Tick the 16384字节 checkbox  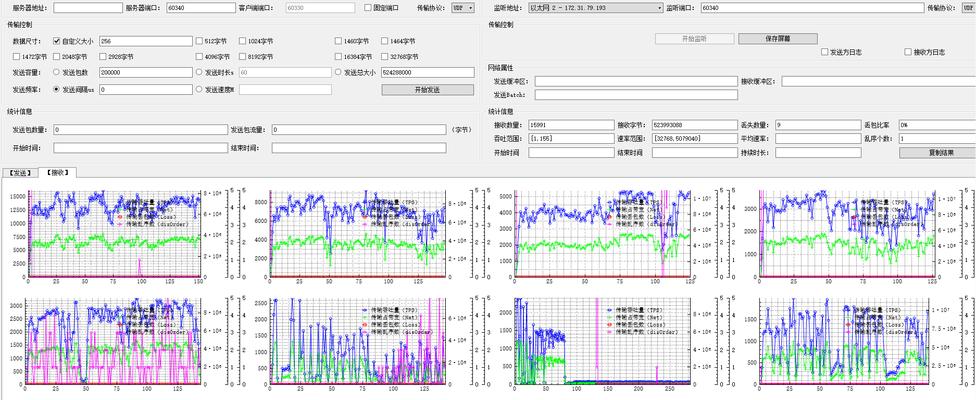pyautogui.click(x=338, y=57)
